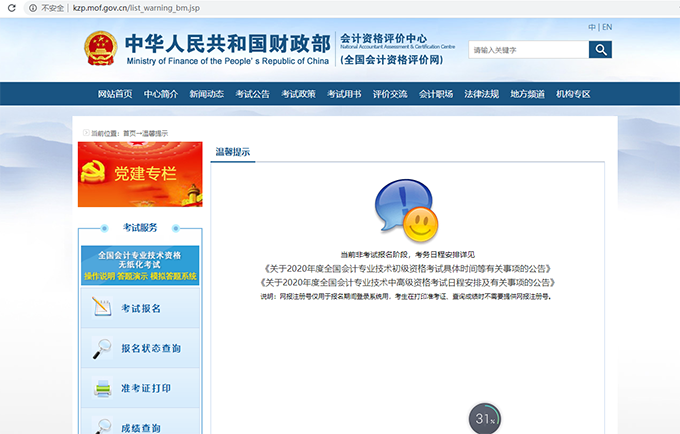Click the 成绩查询 magnifier icon
This screenshot has height=434, width=680.
point(102,425)
